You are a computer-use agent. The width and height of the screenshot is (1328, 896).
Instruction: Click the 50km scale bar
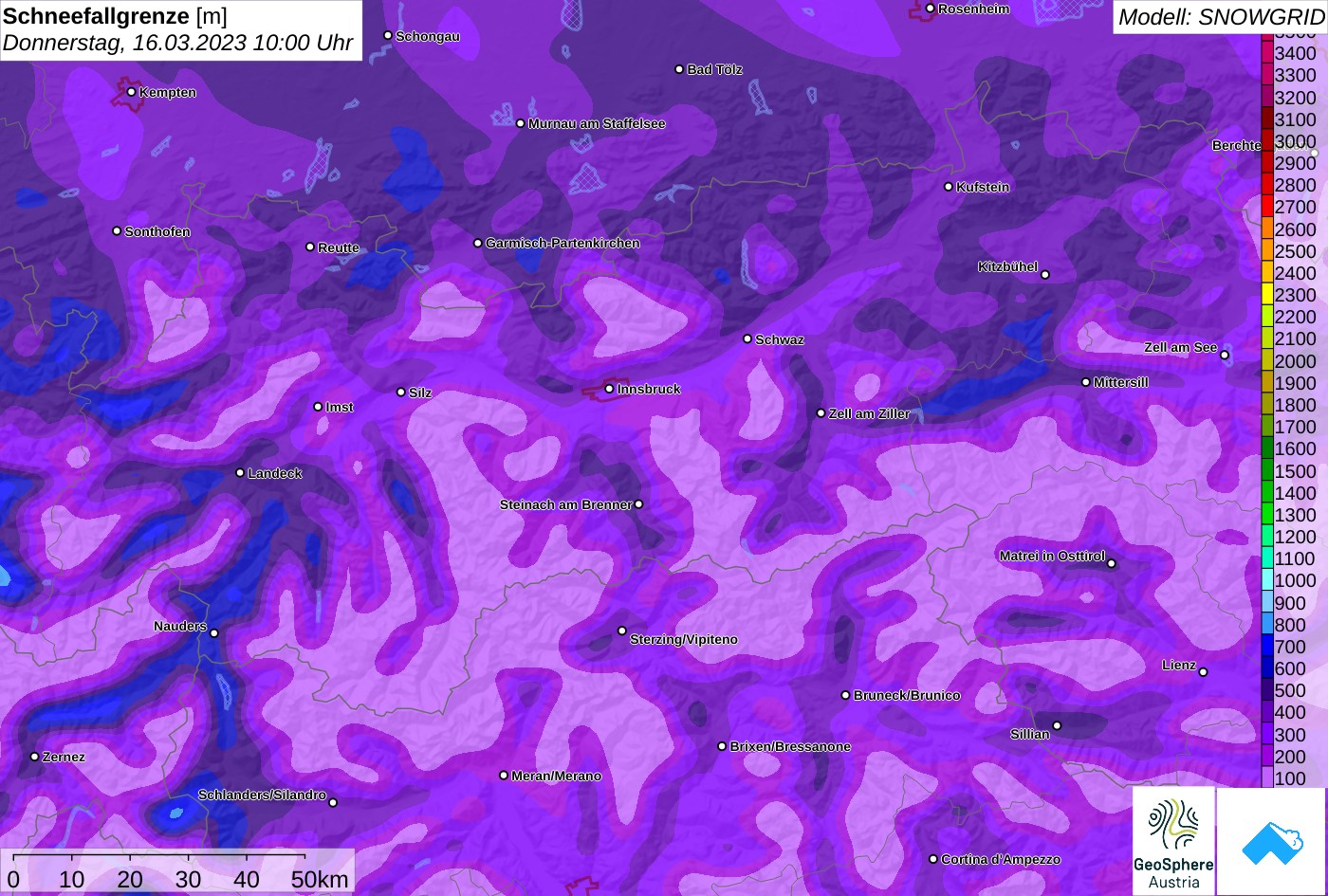[x=159, y=855]
